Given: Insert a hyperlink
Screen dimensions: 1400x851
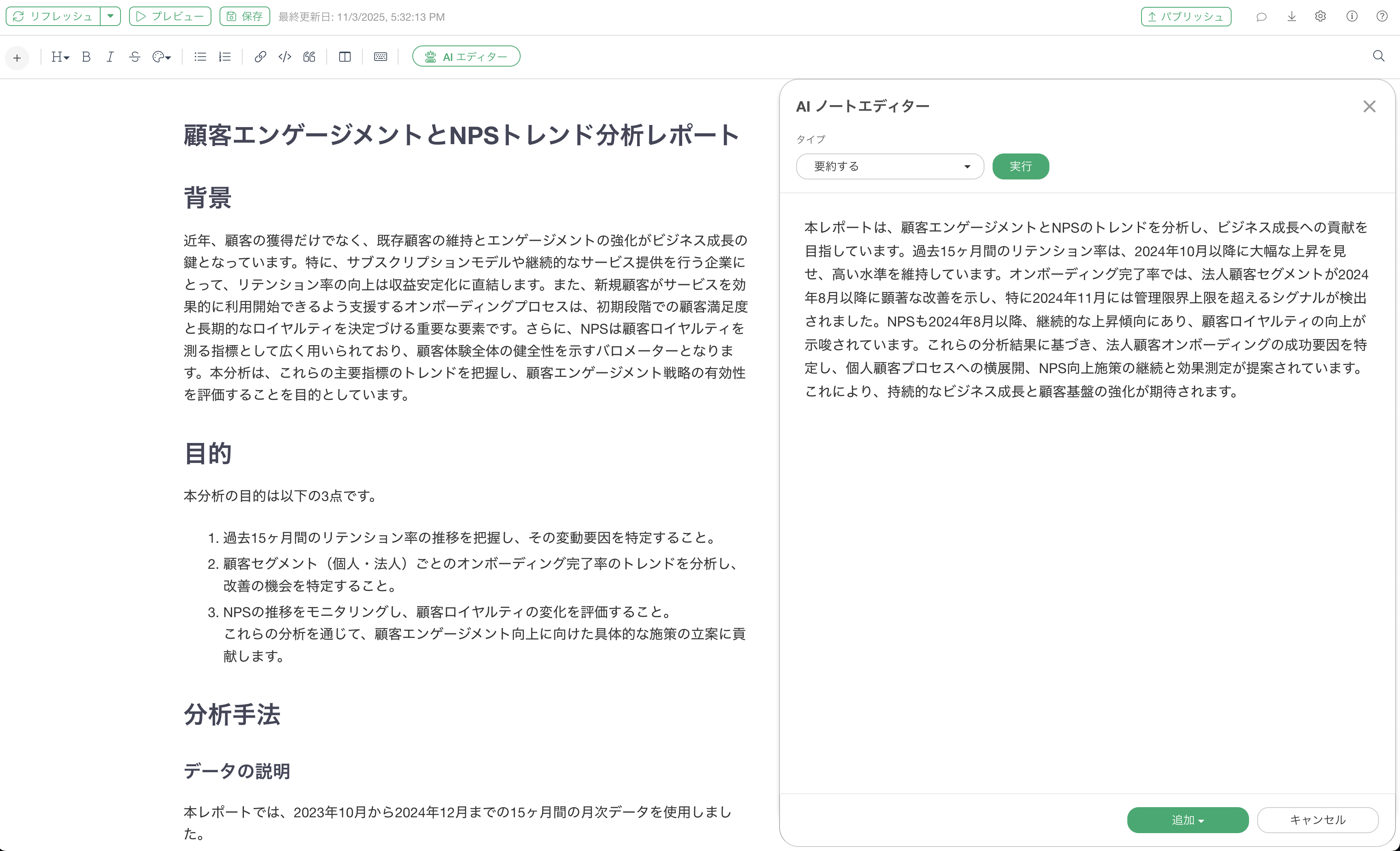Looking at the screenshot, I should click(x=260, y=57).
